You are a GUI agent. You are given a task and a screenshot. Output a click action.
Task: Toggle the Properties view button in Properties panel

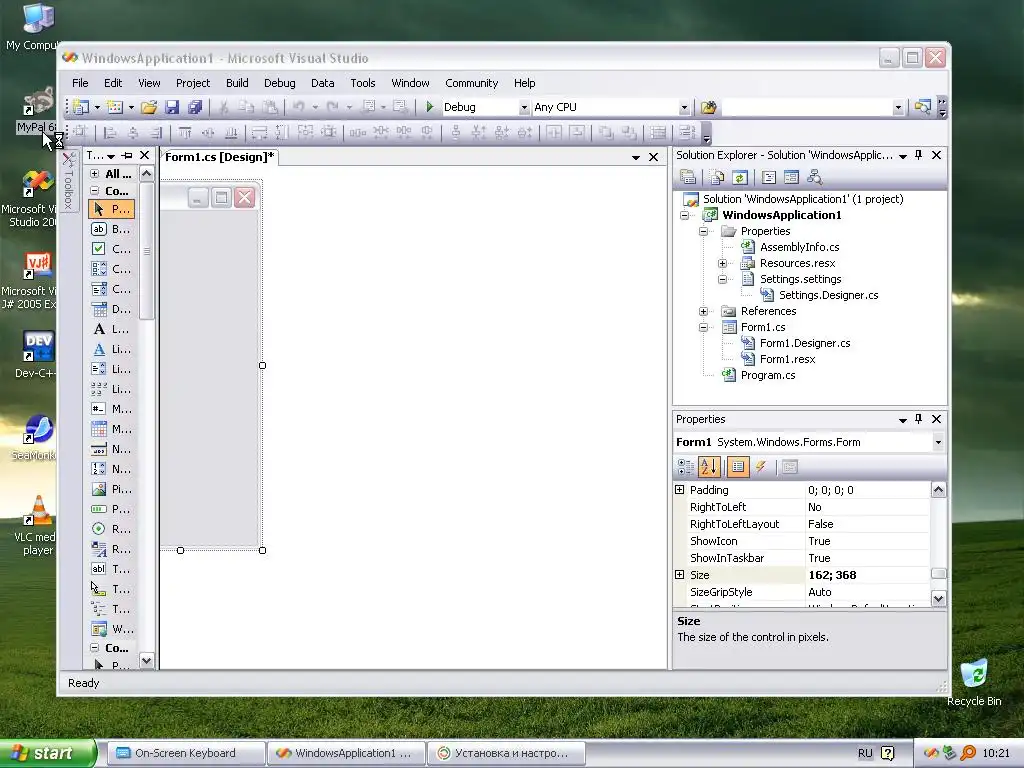[x=738, y=466]
